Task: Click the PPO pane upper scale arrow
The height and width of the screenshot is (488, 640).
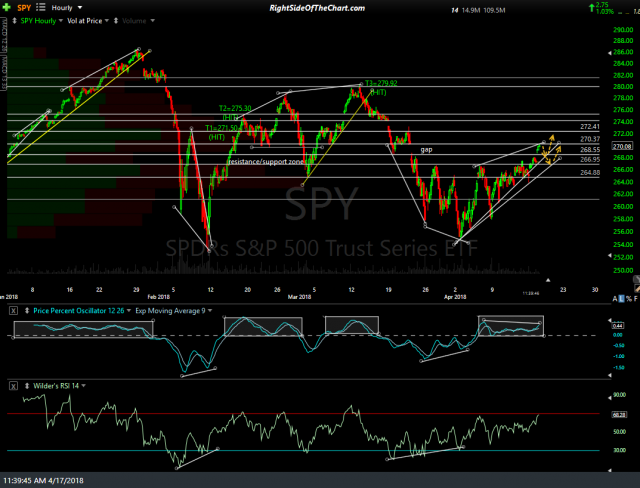Action: point(610,320)
